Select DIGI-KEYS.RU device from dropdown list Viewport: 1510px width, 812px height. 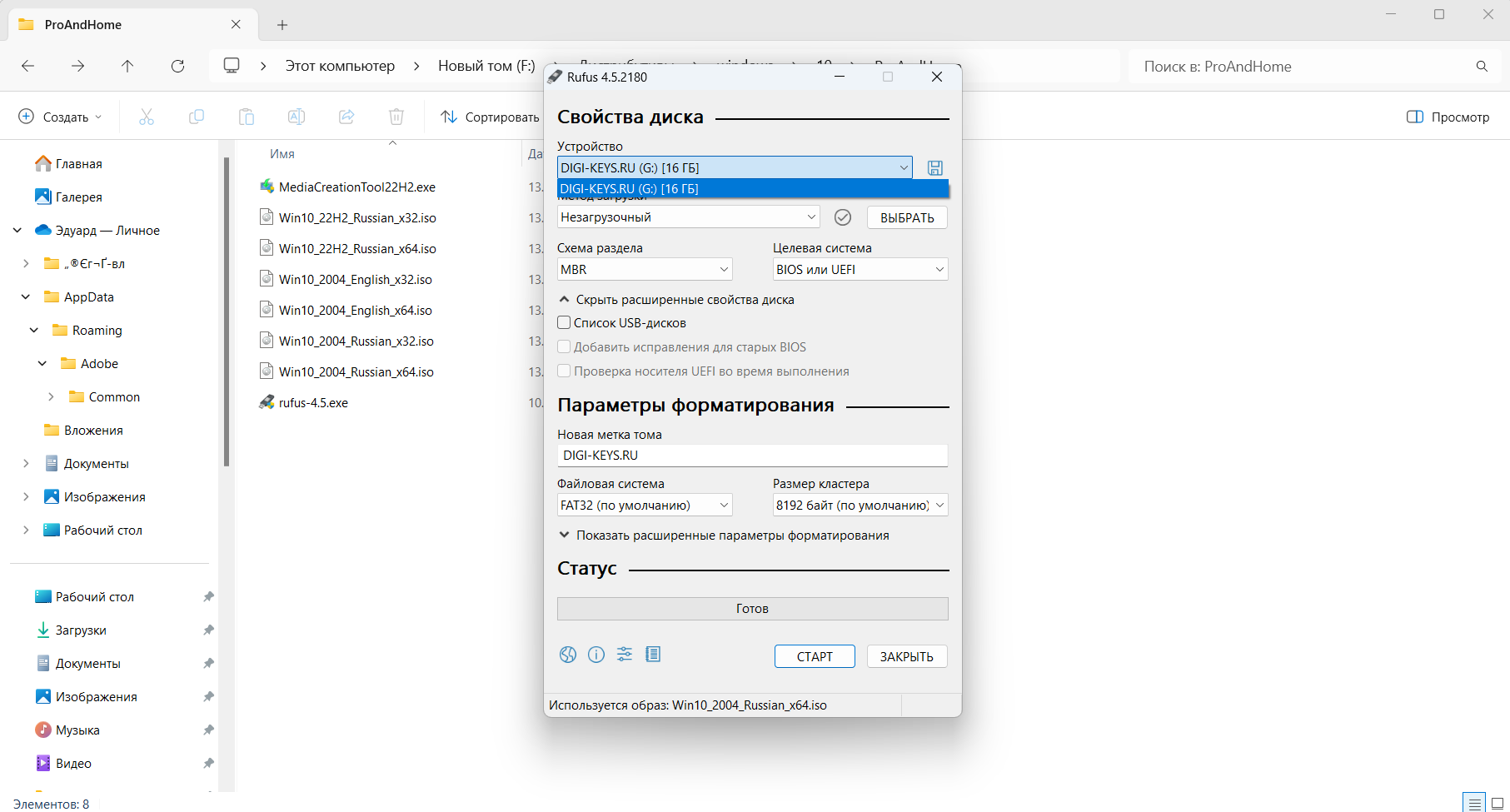click(752, 189)
